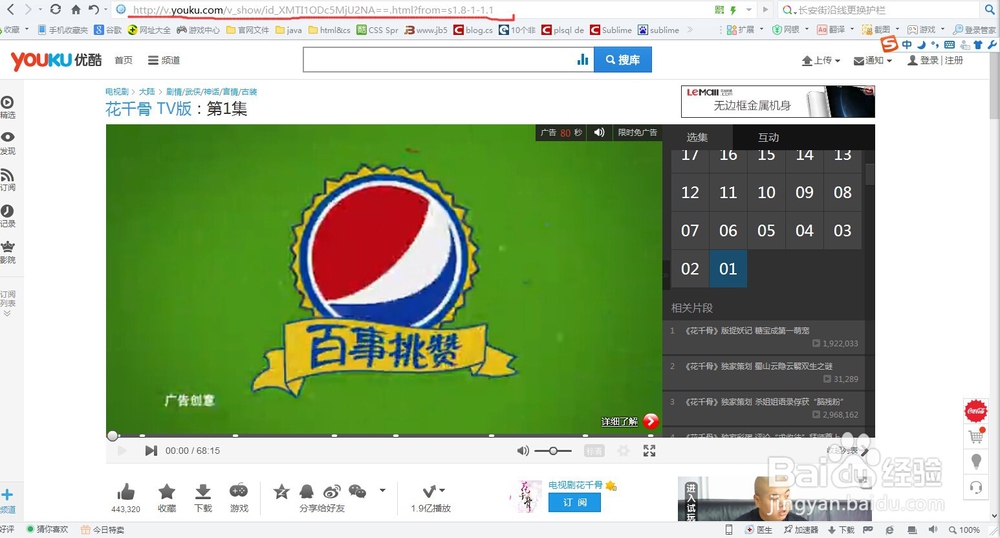Like the video with the thumbs-up icon

tap(126, 492)
